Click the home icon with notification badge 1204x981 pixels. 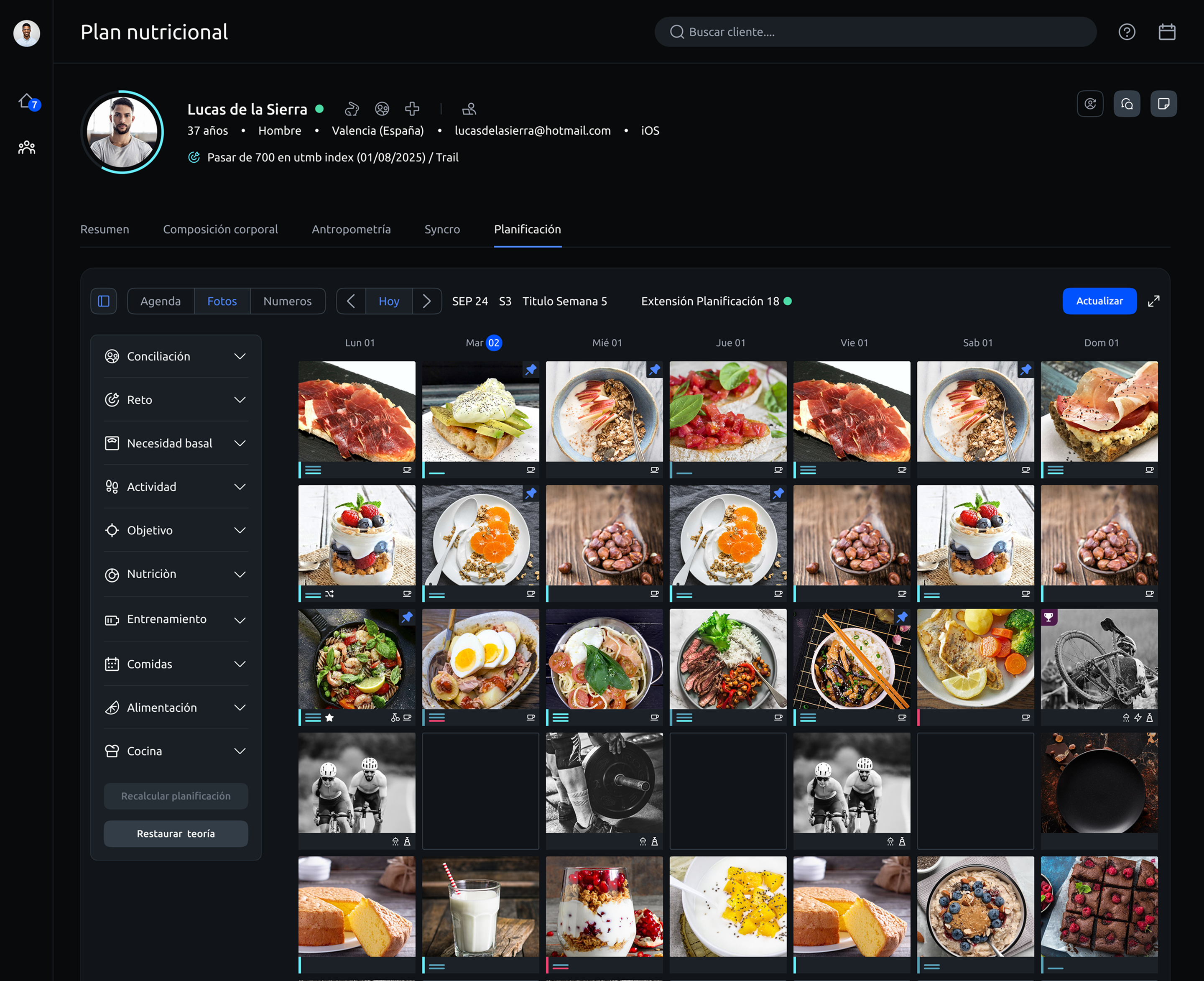point(27,102)
